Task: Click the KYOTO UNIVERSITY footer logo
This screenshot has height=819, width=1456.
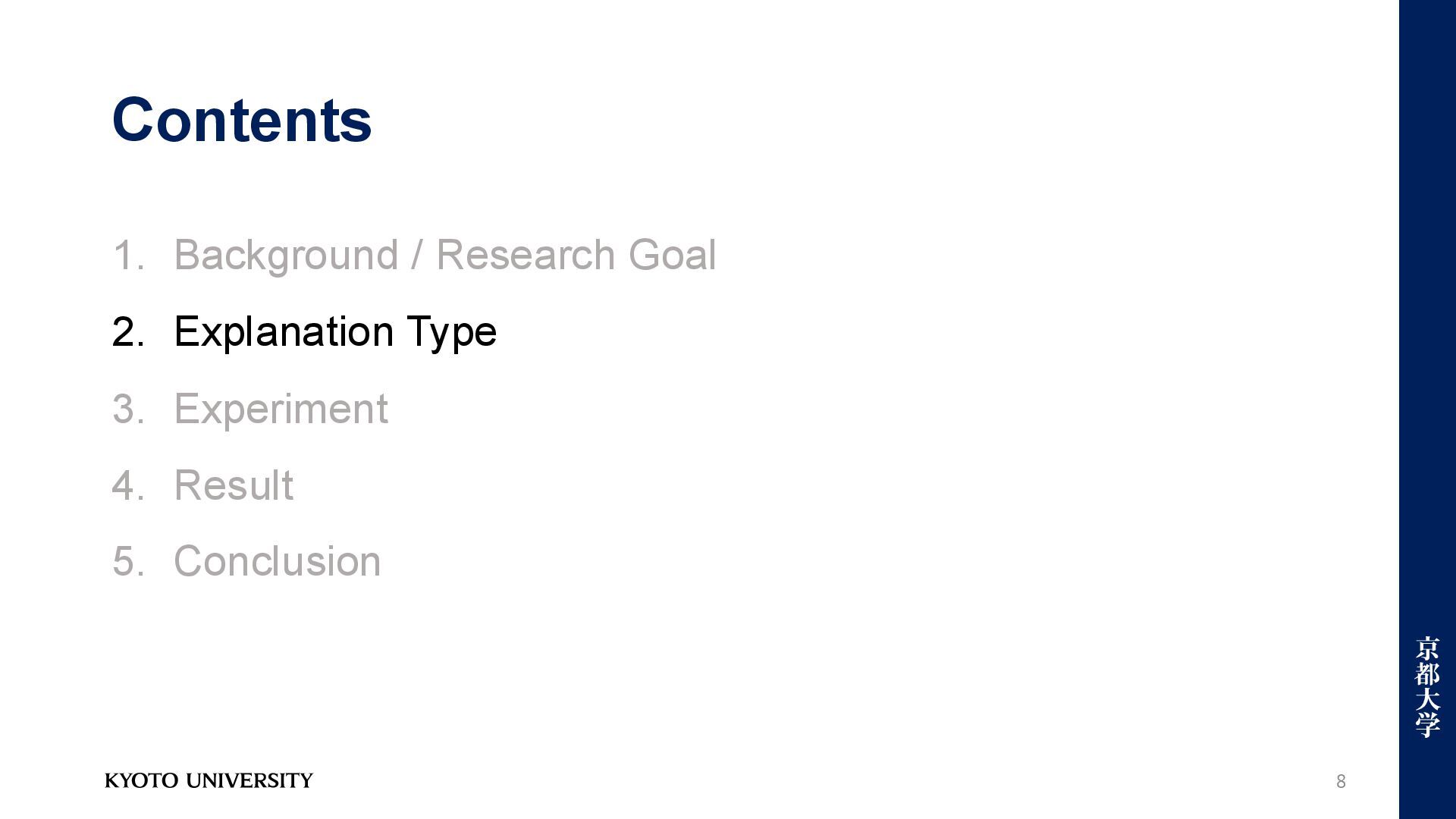Action: [209, 780]
